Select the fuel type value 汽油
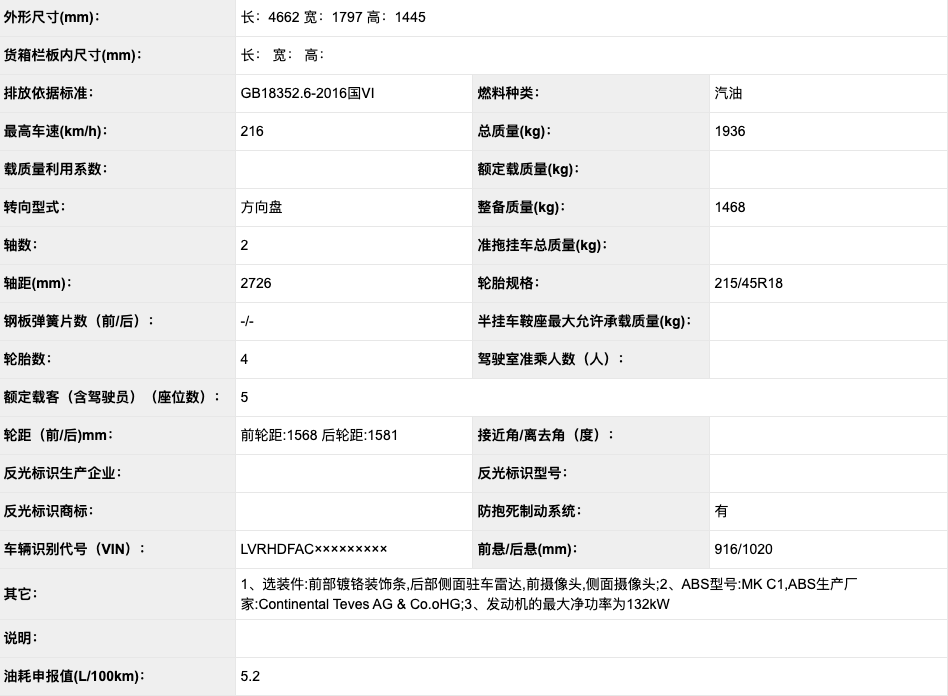The width and height of the screenshot is (948, 696). click(x=725, y=93)
